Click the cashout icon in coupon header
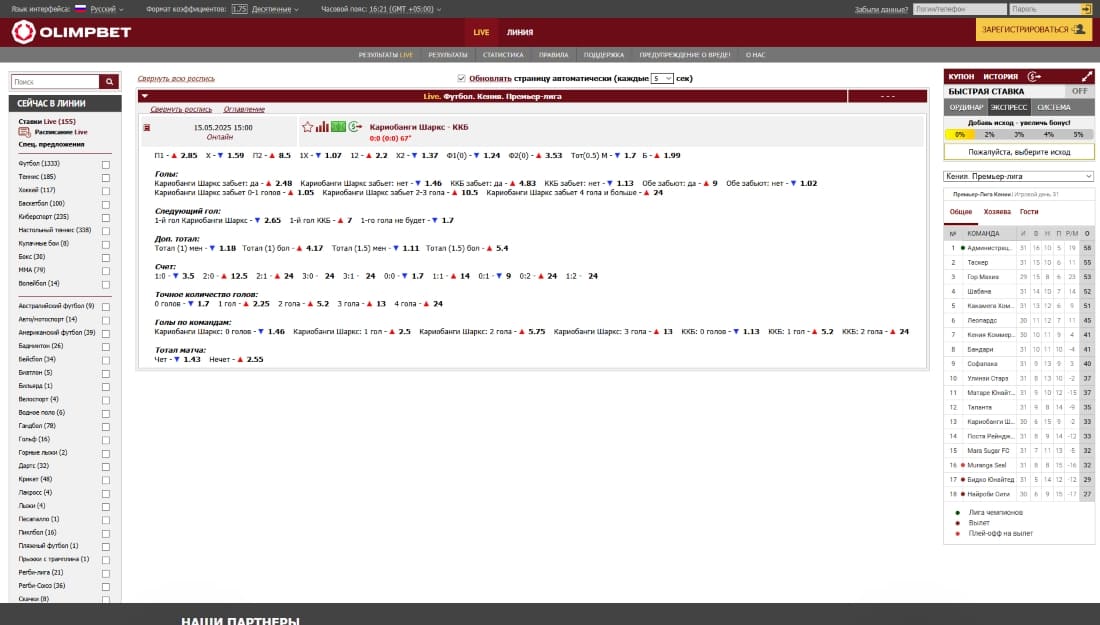Viewport: 1100px width, 625px height. (1034, 76)
